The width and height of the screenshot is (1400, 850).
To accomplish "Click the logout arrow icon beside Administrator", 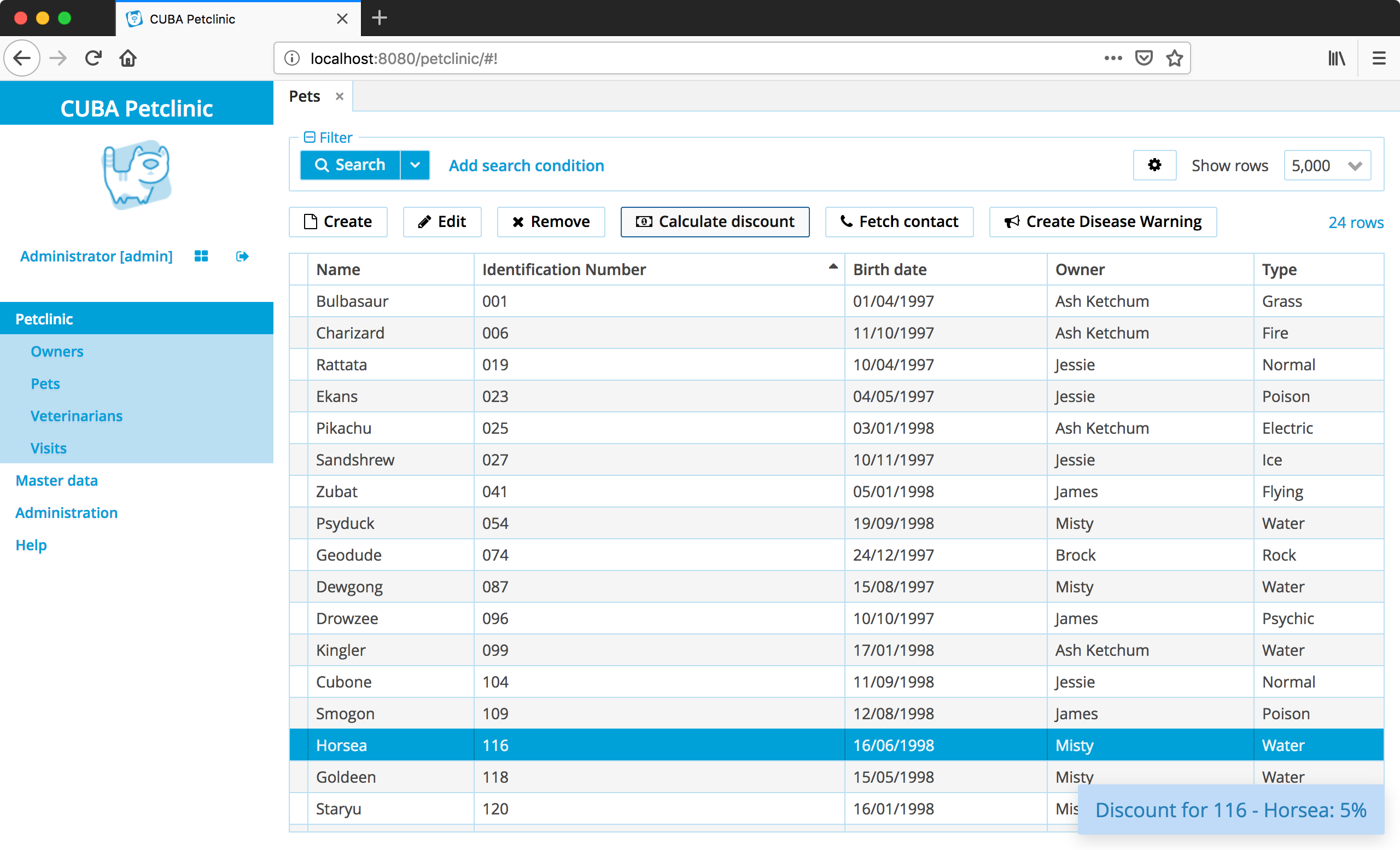I will pos(242,256).
